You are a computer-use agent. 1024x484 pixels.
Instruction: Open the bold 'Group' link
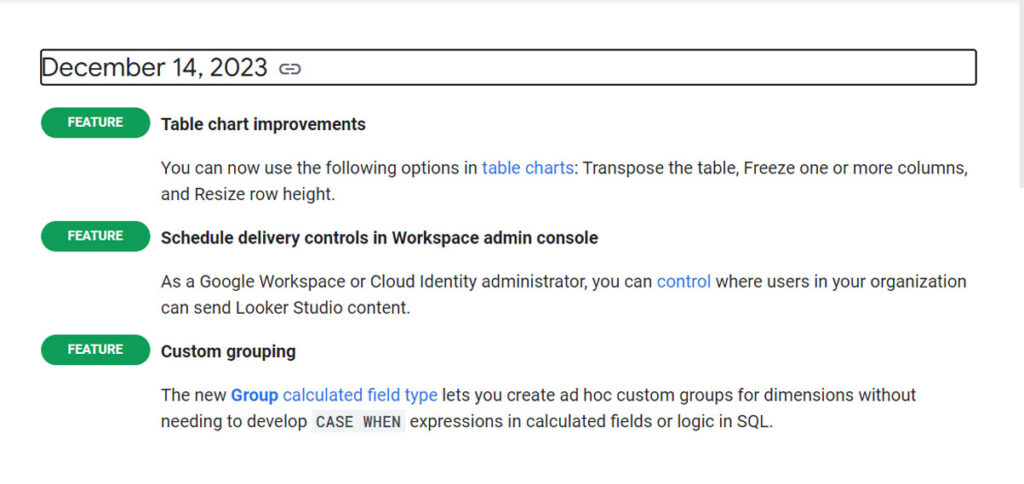(x=255, y=395)
